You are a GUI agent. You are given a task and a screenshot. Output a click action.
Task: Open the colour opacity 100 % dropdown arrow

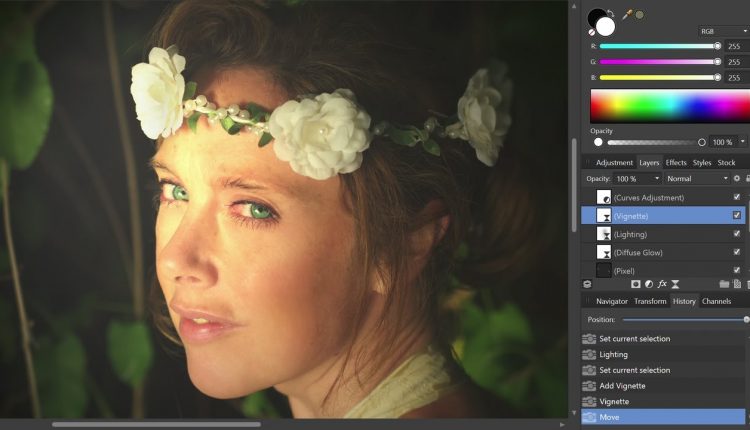point(743,142)
